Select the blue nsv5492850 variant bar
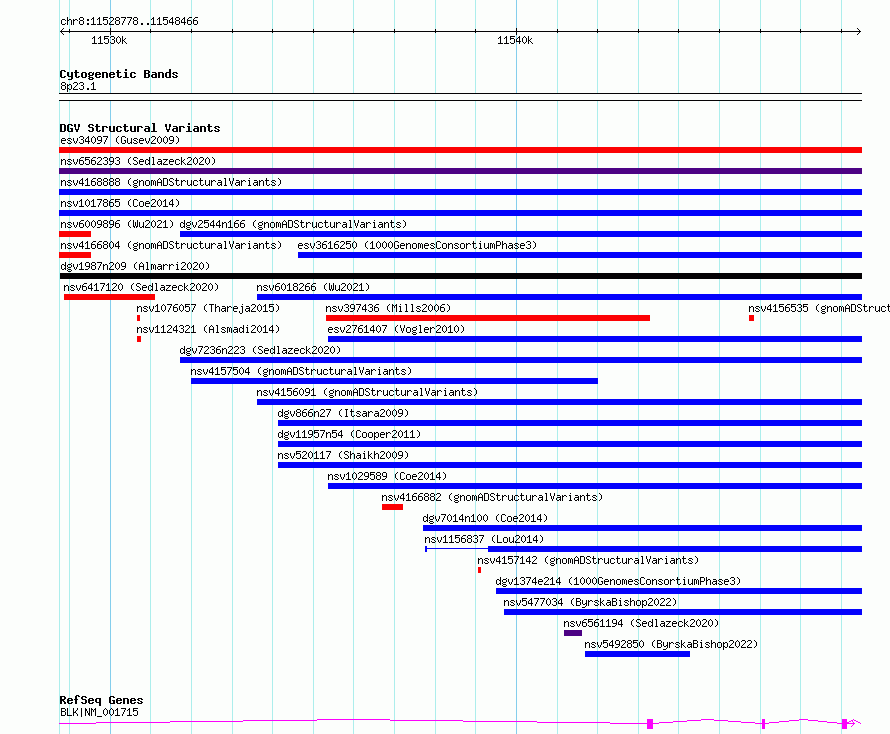Viewport: 890px width, 734px height. (x=637, y=654)
